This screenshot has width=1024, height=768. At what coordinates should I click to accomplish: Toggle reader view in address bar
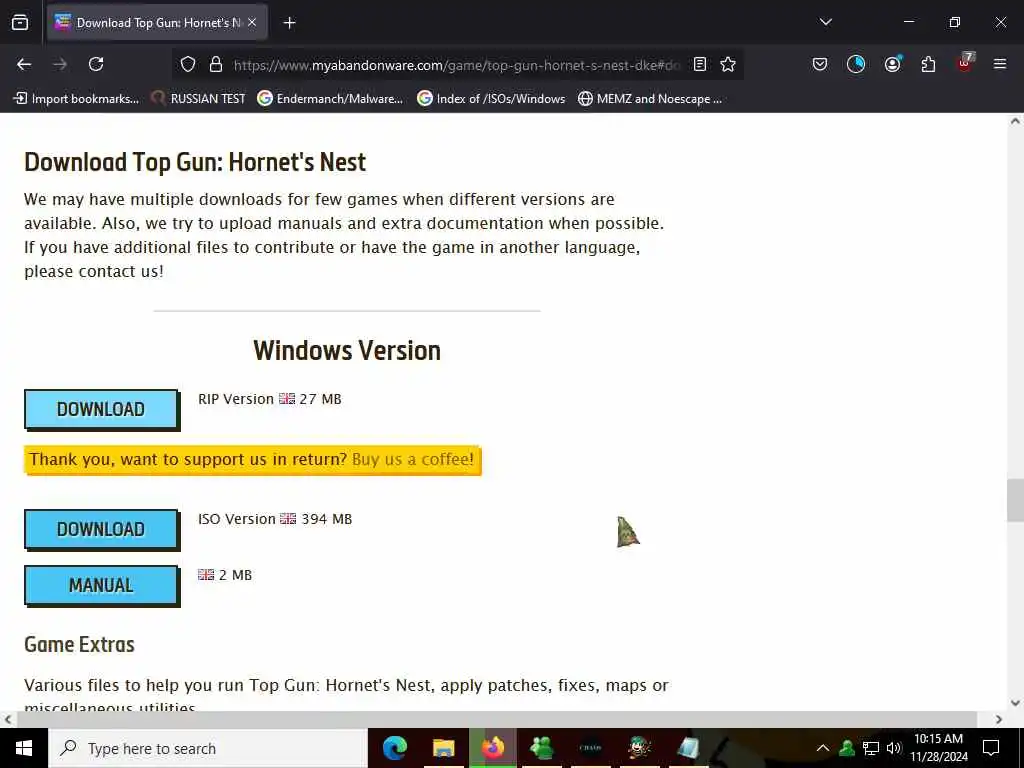pos(699,64)
